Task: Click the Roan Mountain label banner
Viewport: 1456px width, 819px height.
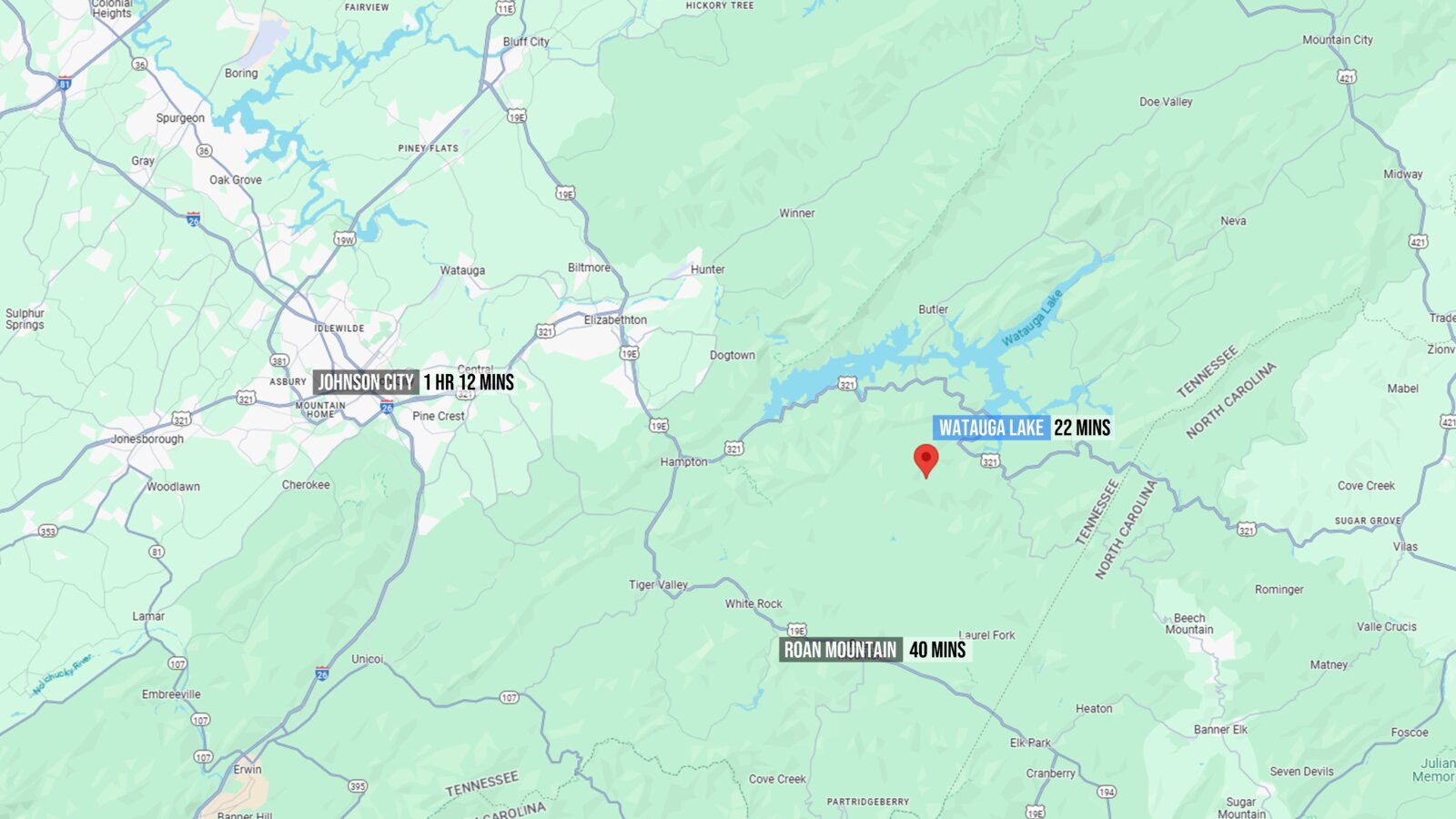Action: click(x=841, y=650)
